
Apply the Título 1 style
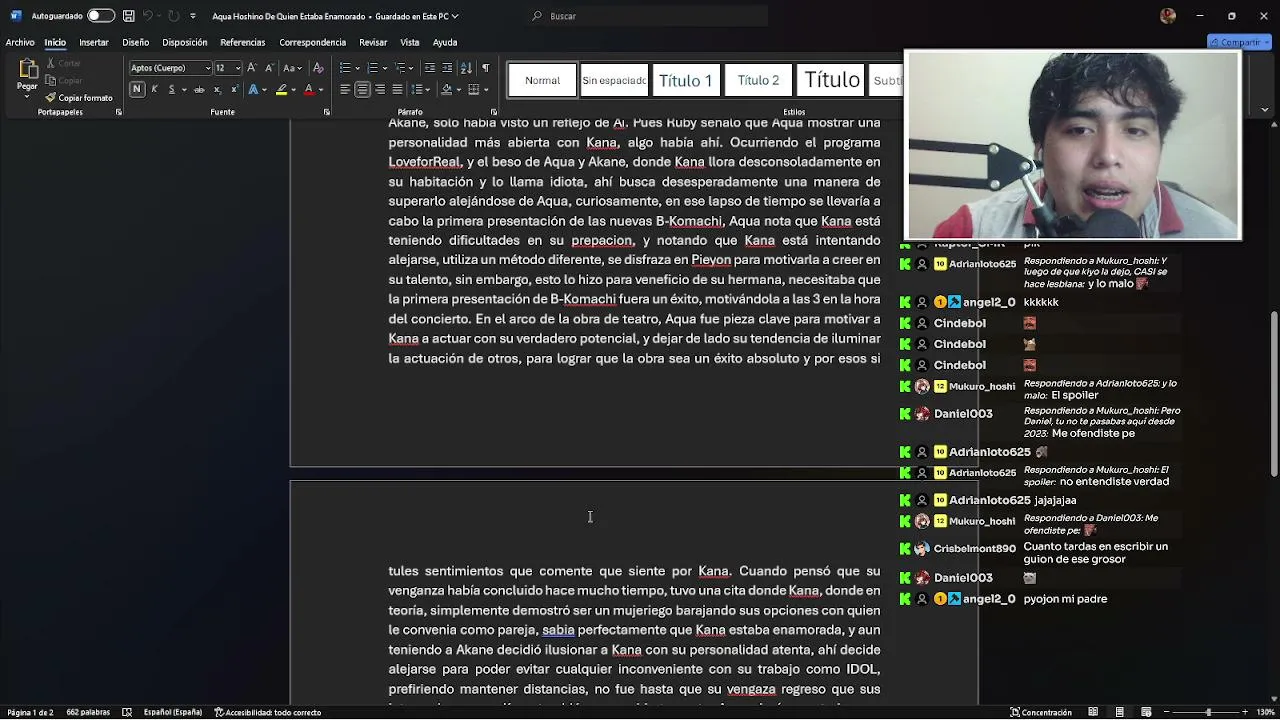[x=686, y=80]
